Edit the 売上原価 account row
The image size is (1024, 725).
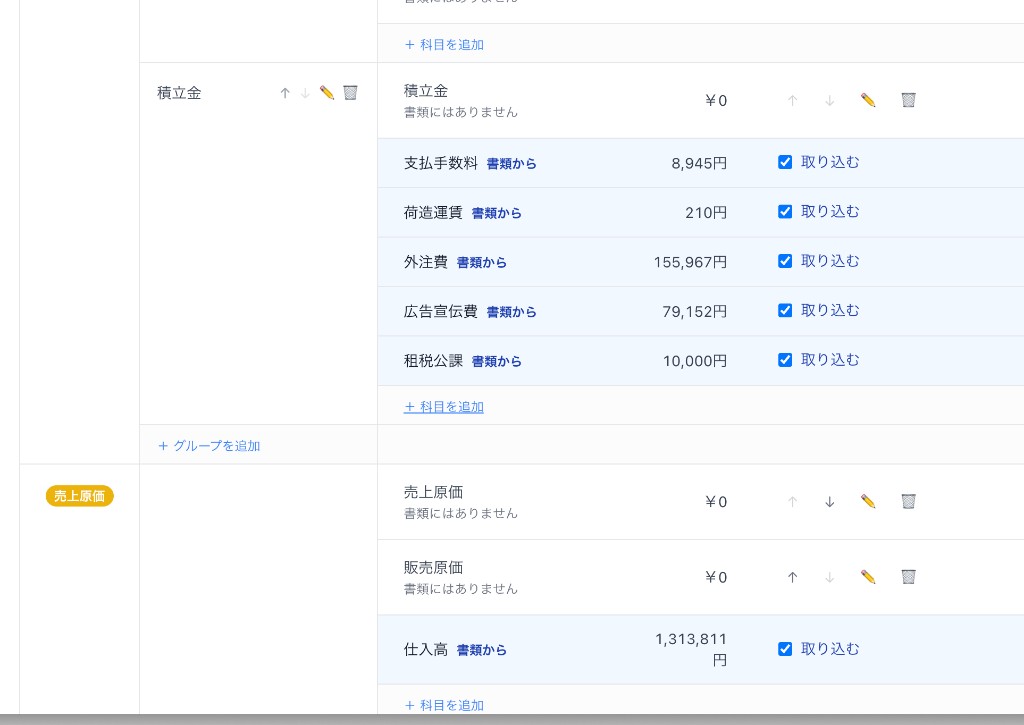click(868, 501)
